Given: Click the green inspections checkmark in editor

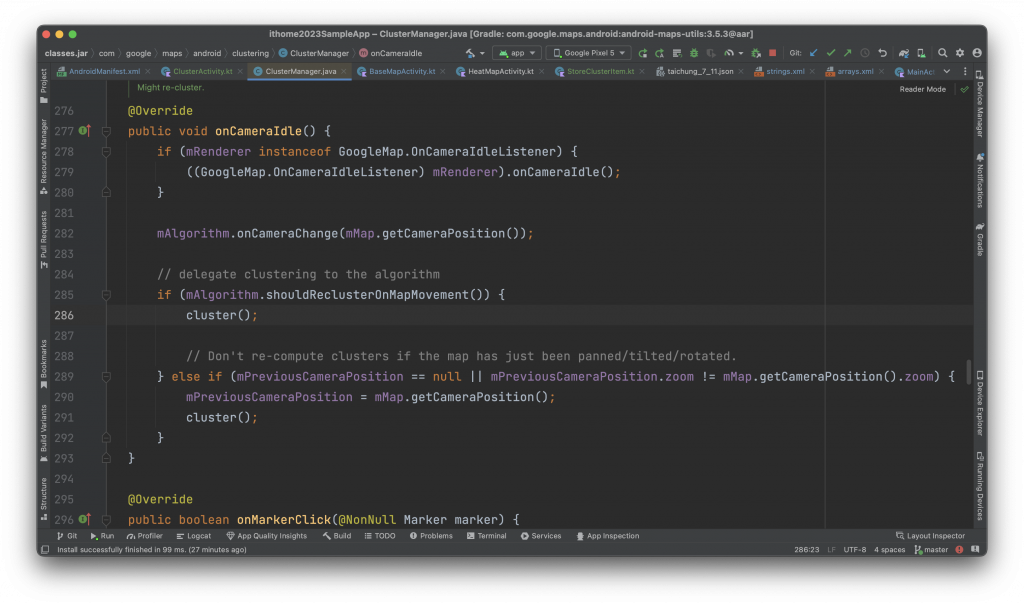Looking at the screenshot, I should click(x=965, y=90).
